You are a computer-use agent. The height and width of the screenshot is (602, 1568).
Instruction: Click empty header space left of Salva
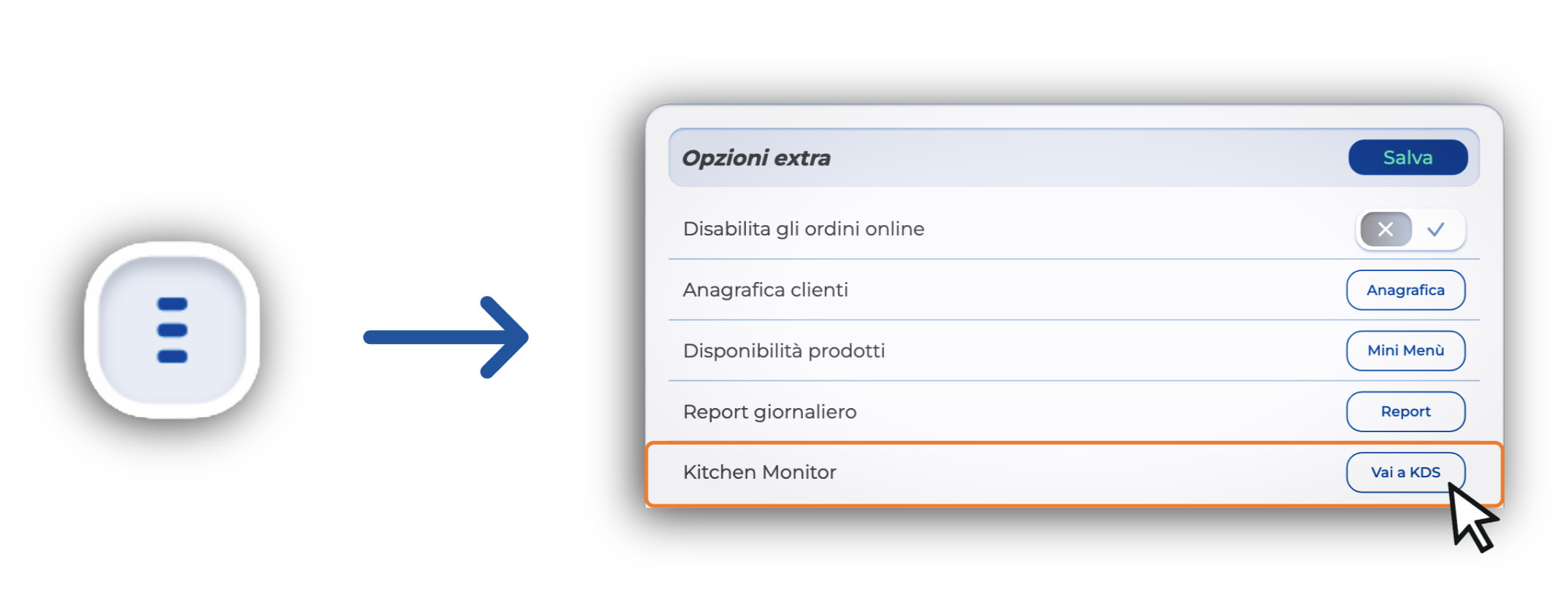pyautogui.click(x=1094, y=158)
